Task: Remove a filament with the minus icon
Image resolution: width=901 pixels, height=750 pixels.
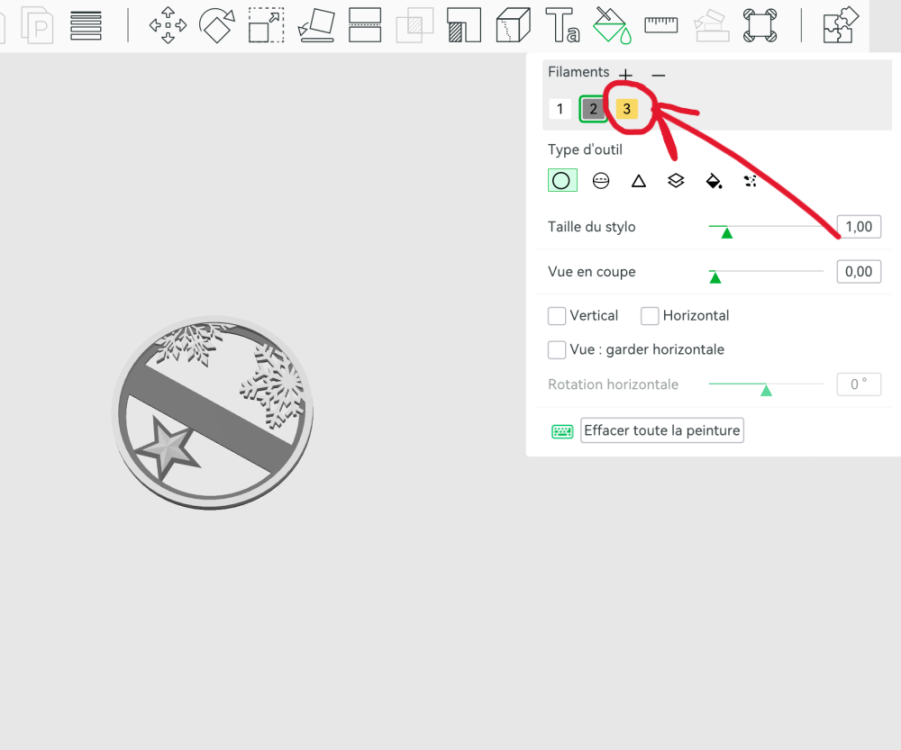Action: coord(659,75)
